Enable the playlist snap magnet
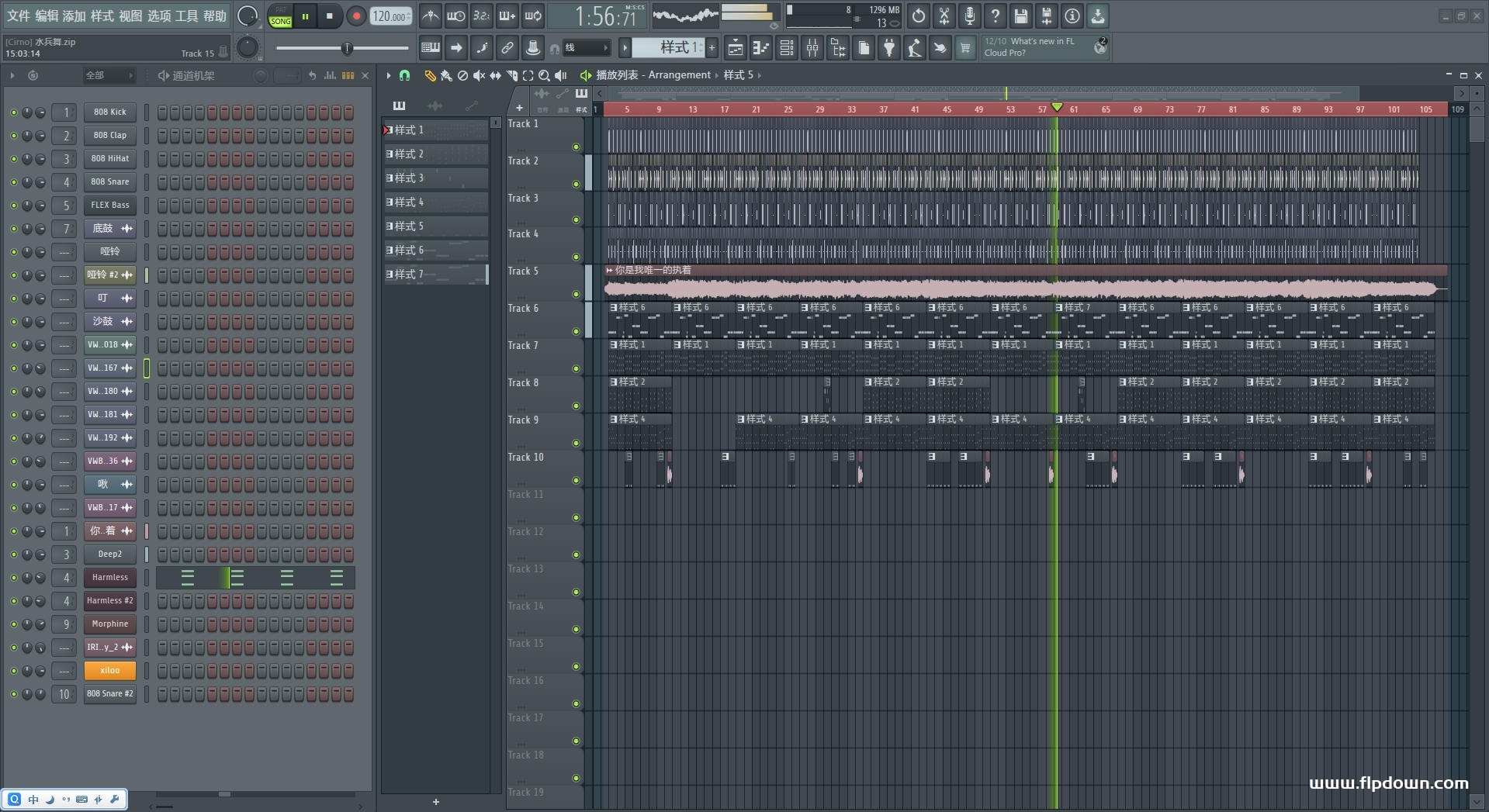Screen dimensions: 1489x812 pyautogui.click(x=404, y=75)
